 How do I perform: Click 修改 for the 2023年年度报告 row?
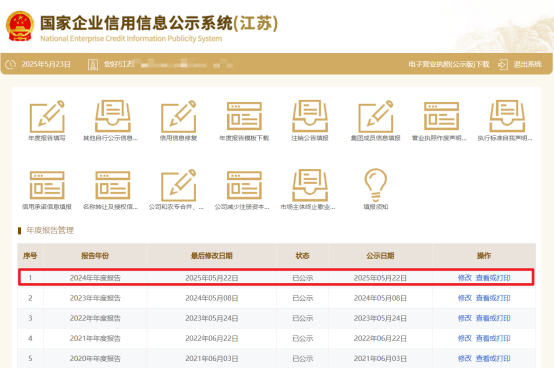pyautogui.click(x=465, y=298)
